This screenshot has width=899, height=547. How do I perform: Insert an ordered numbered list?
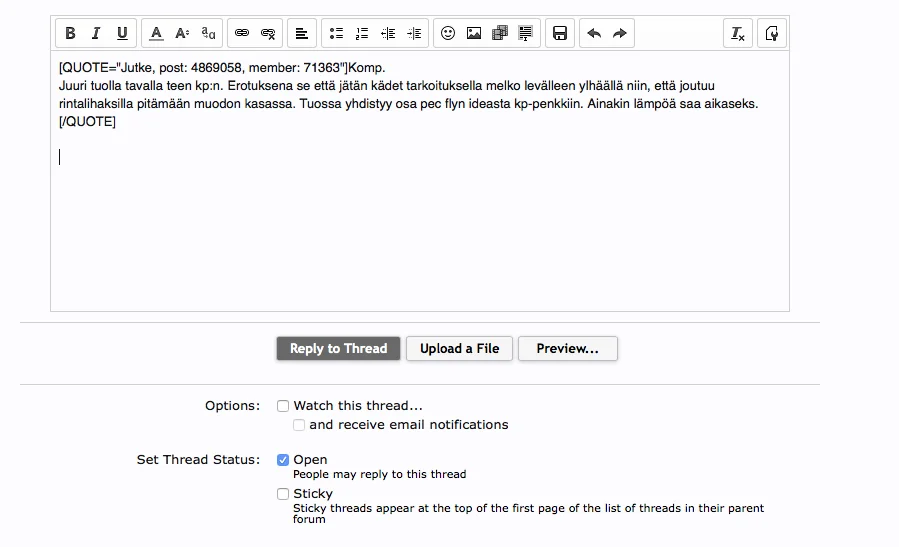(x=362, y=33)
